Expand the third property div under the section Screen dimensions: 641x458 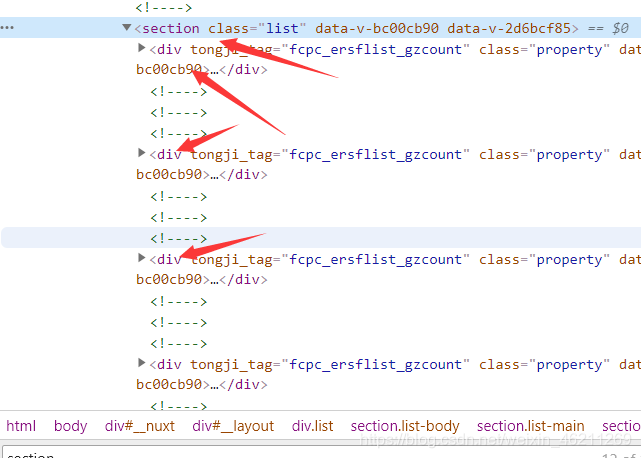pos(141,258)
